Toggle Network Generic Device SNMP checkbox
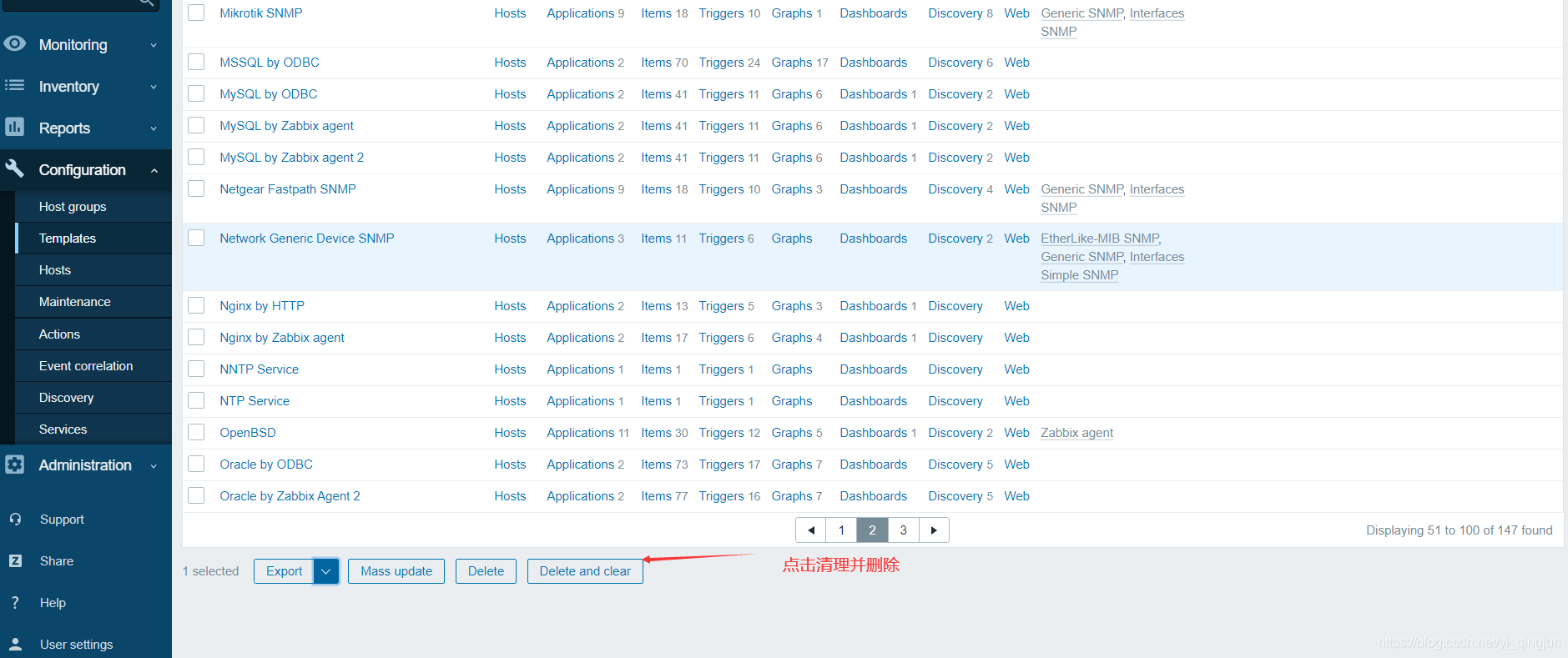 [x=196, y=238]
